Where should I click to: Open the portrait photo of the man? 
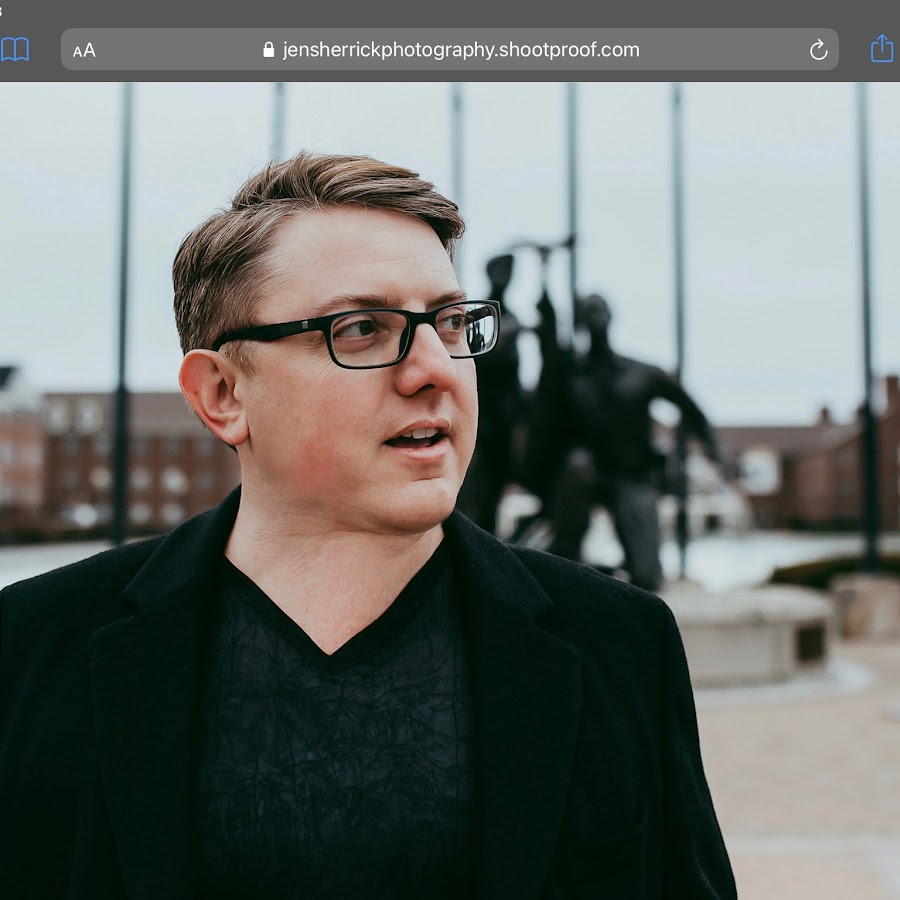point(450,491)
